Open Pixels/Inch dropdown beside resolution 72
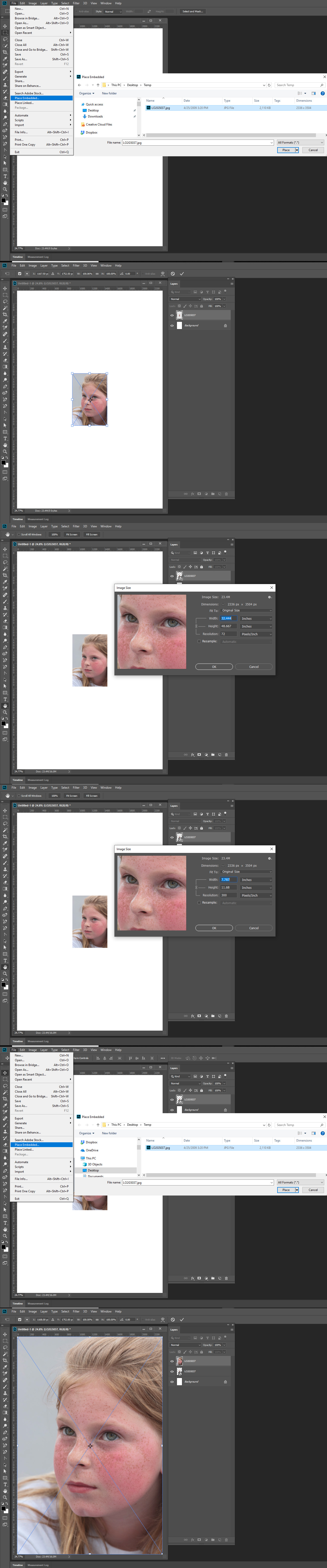The width and height of the screenshot is (327, 1568). tap(256, 634)
